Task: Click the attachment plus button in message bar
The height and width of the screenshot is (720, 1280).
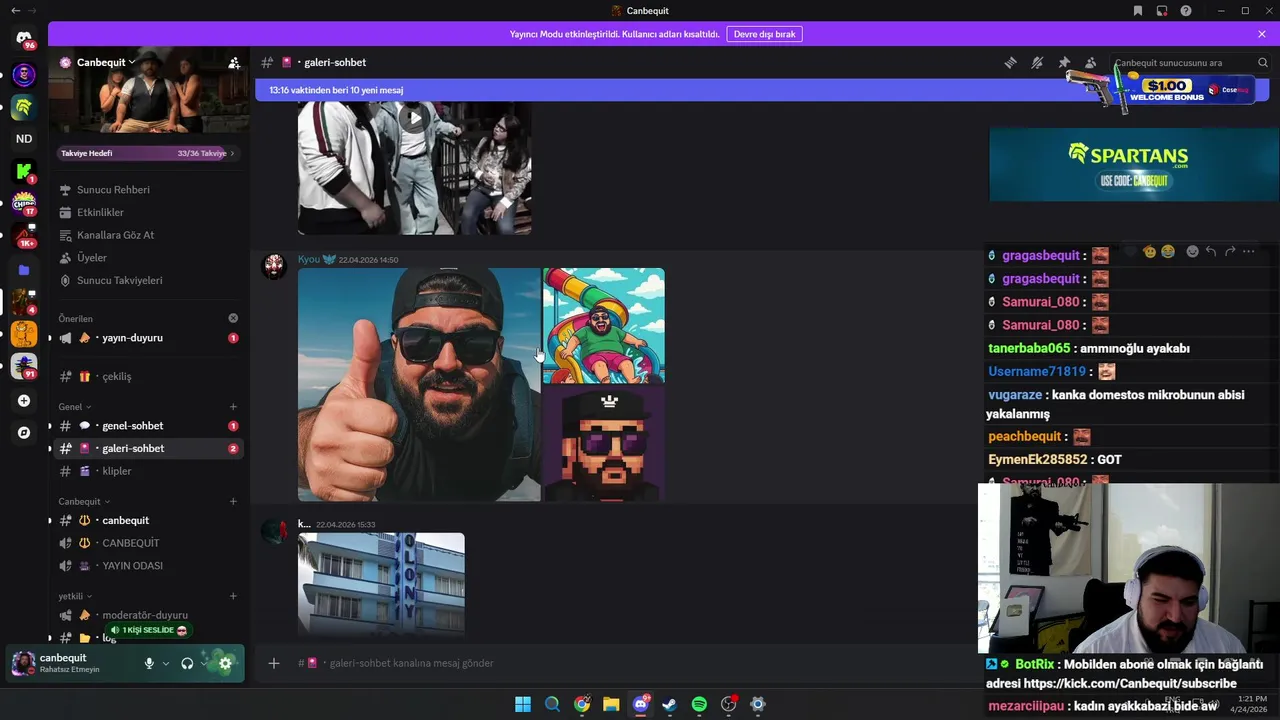Action: 274,663
